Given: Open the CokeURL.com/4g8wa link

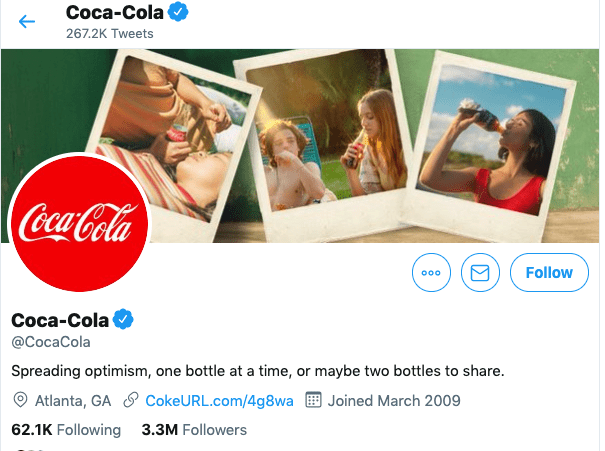Looking at the screenshot, I should 219,401.
